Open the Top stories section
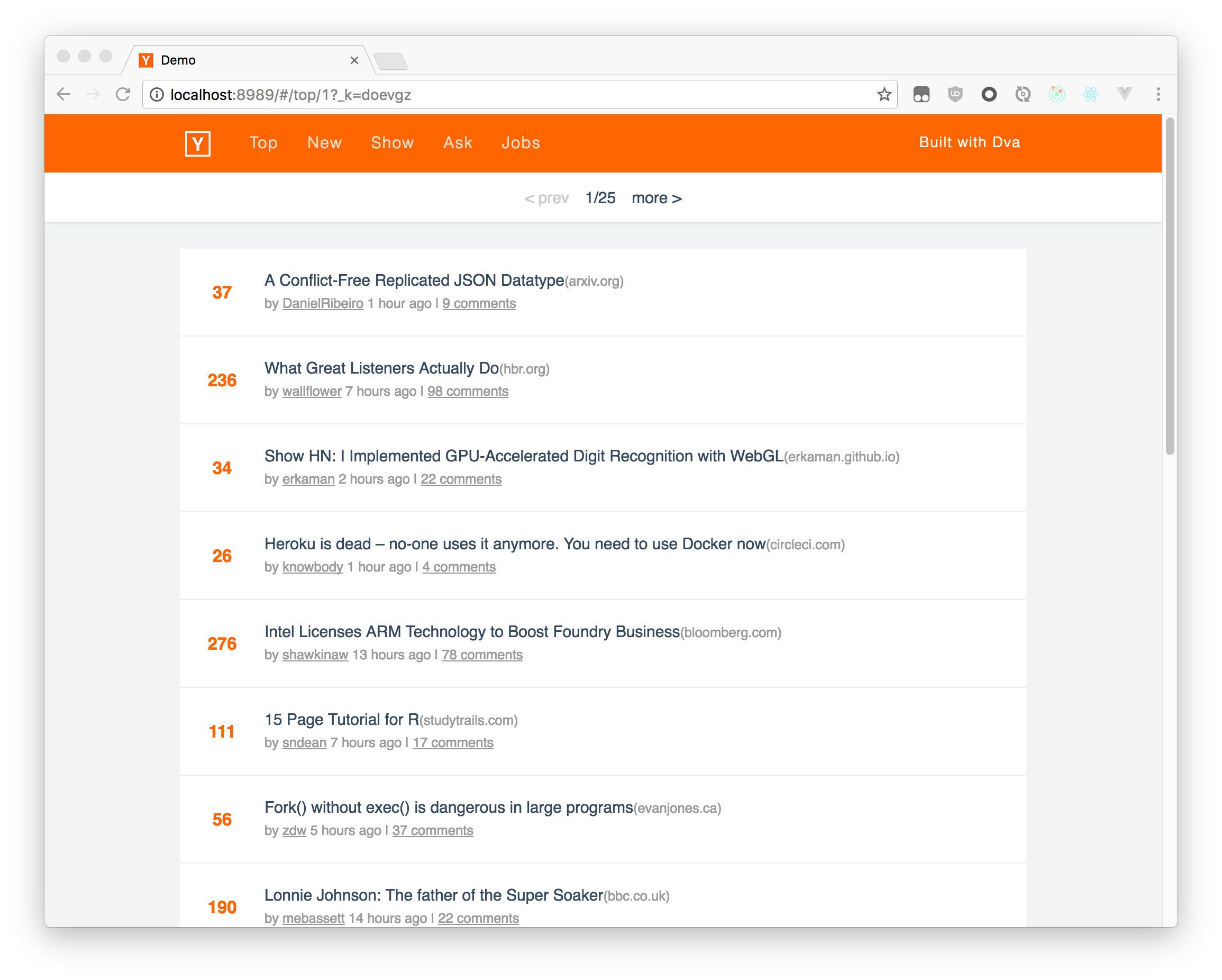Image resolution: width=1222 pixels, height=980 pixels. 263,143
